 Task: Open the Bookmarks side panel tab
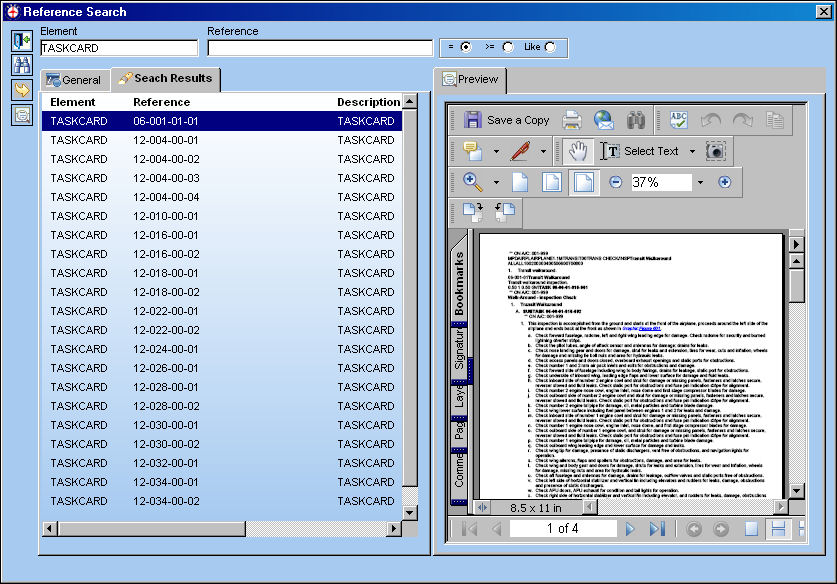click(x=459, y=284)
